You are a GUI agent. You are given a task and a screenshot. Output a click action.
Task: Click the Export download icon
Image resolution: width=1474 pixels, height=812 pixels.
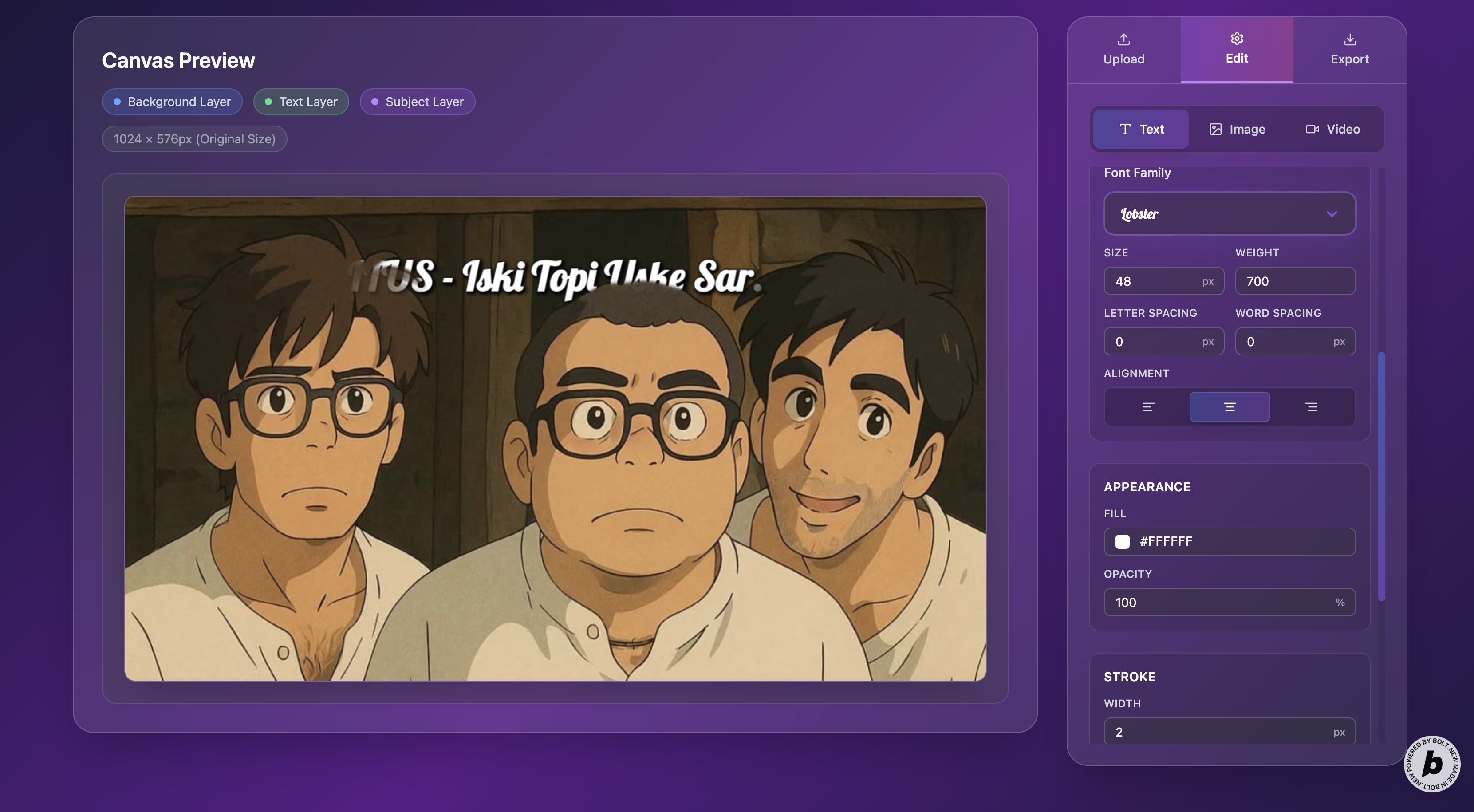pyautogui.click(x=1349, y=39)
